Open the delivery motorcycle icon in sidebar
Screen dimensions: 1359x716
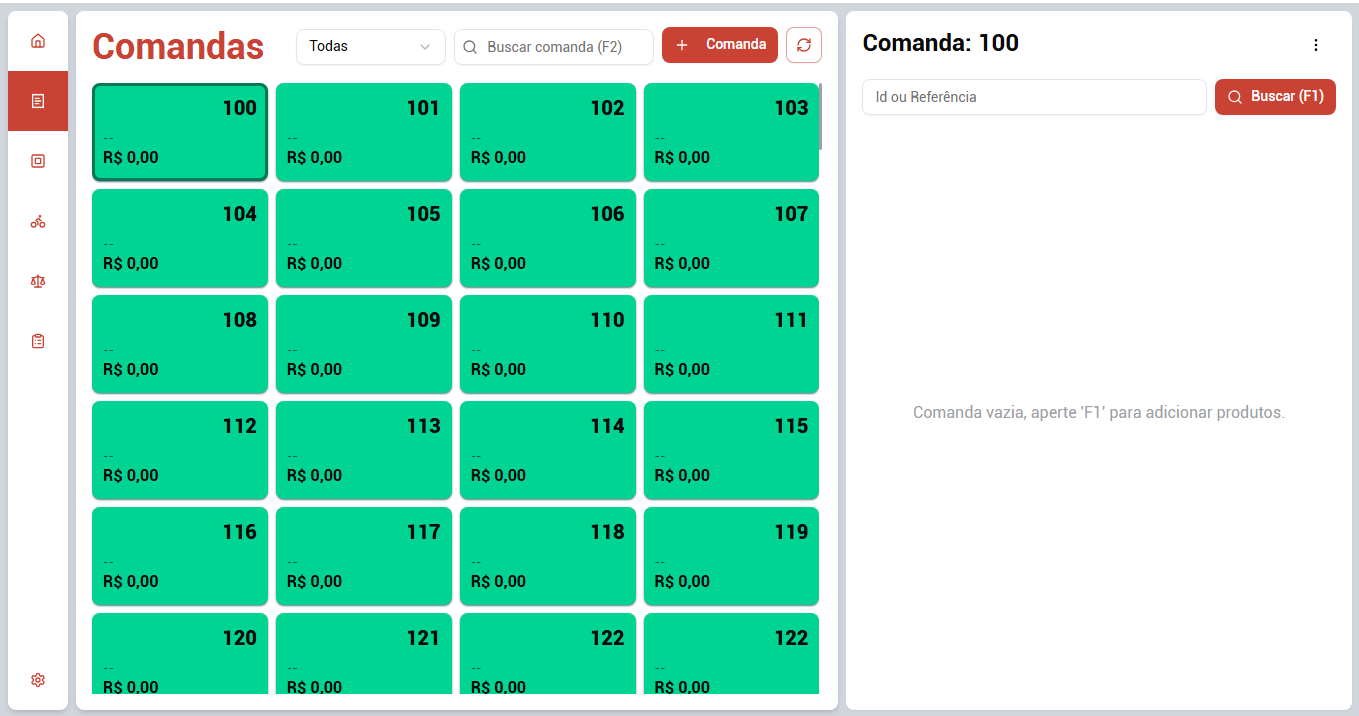click(x=38, y=222)
